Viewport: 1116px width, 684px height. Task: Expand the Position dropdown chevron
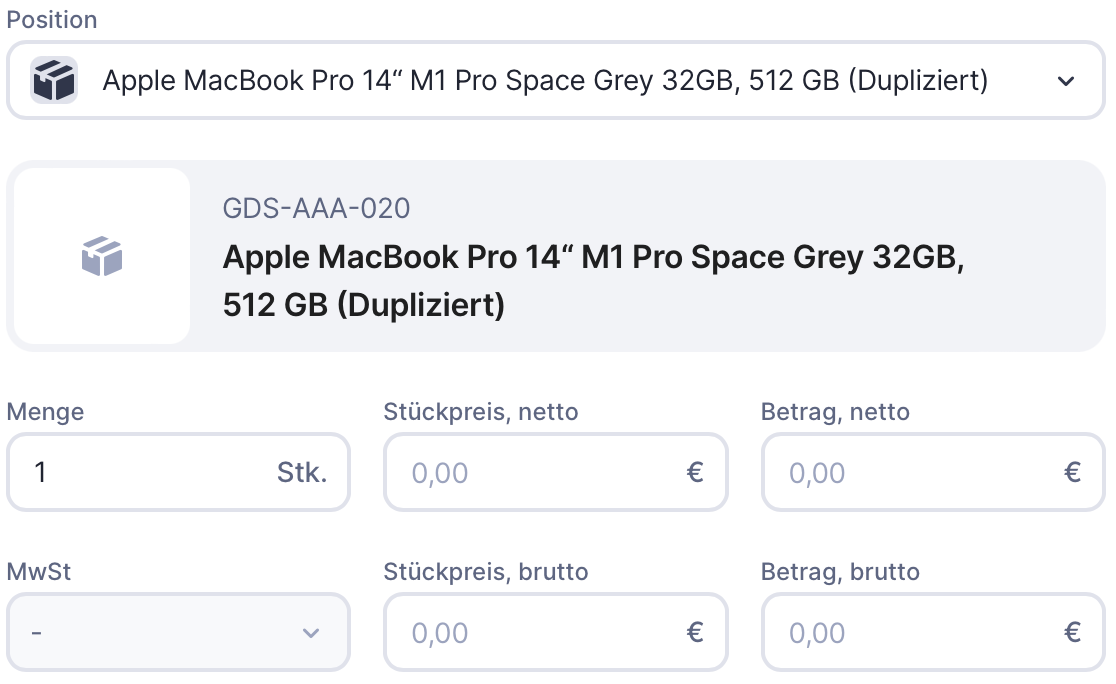click(1065, 81)
